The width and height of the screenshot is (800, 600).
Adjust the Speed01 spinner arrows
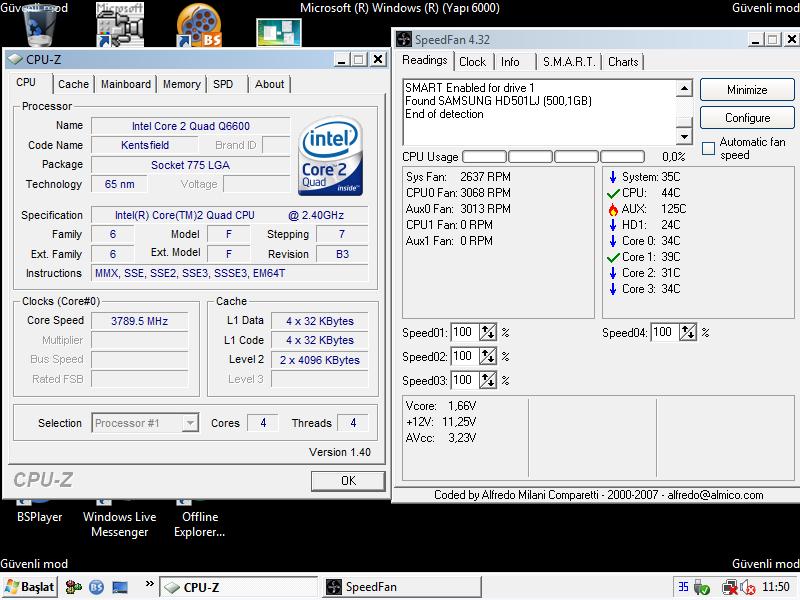(488, 333)
